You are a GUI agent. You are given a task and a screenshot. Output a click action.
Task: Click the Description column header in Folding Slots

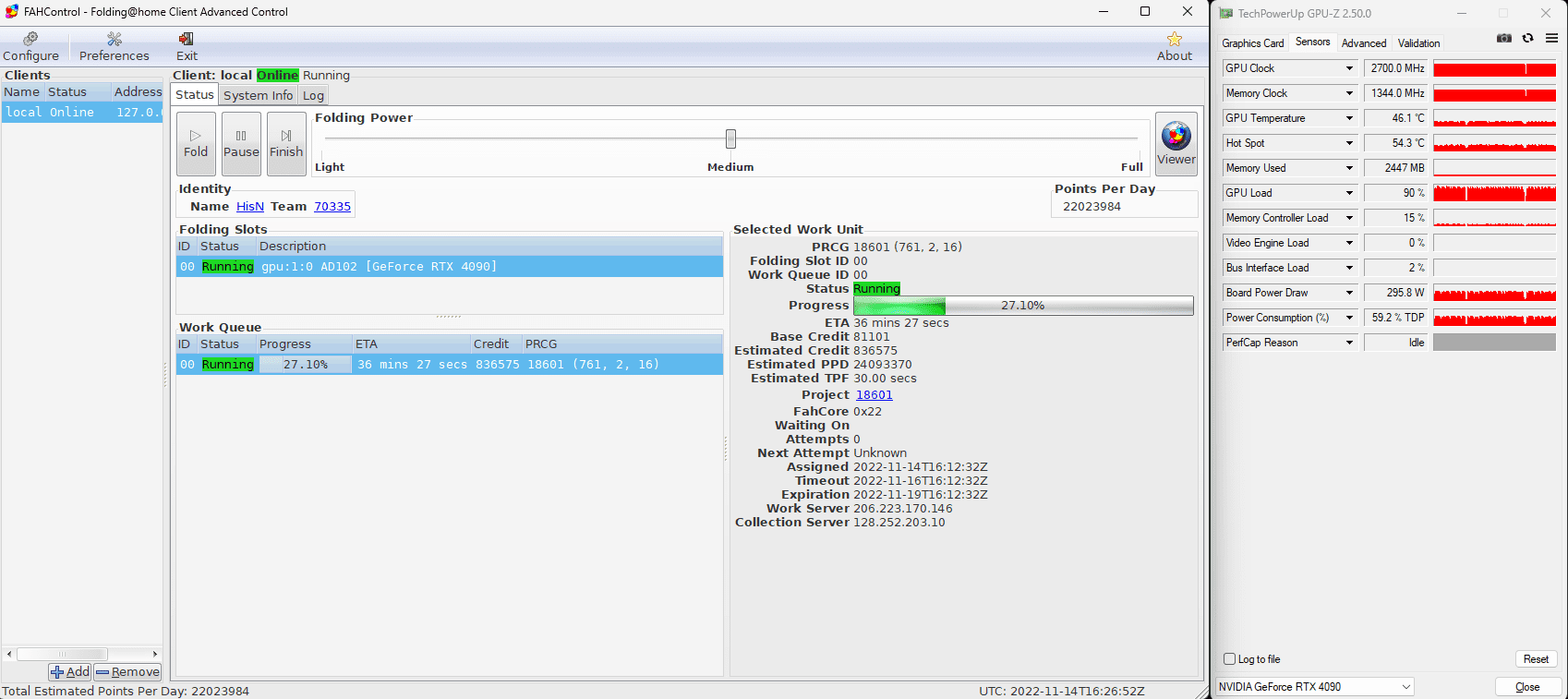coord(489,247)
